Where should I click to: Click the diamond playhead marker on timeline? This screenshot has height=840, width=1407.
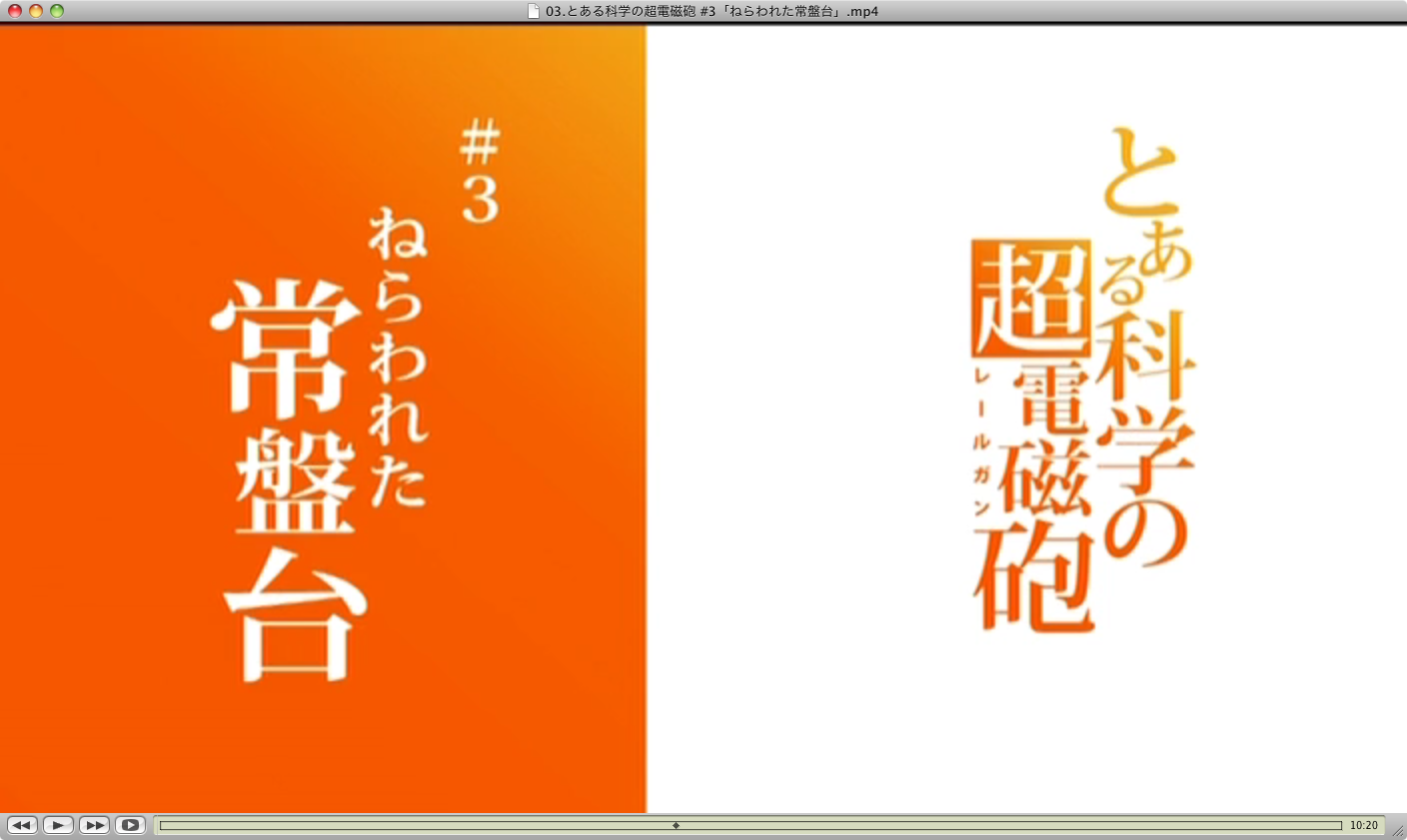click(x=677, y=826)
